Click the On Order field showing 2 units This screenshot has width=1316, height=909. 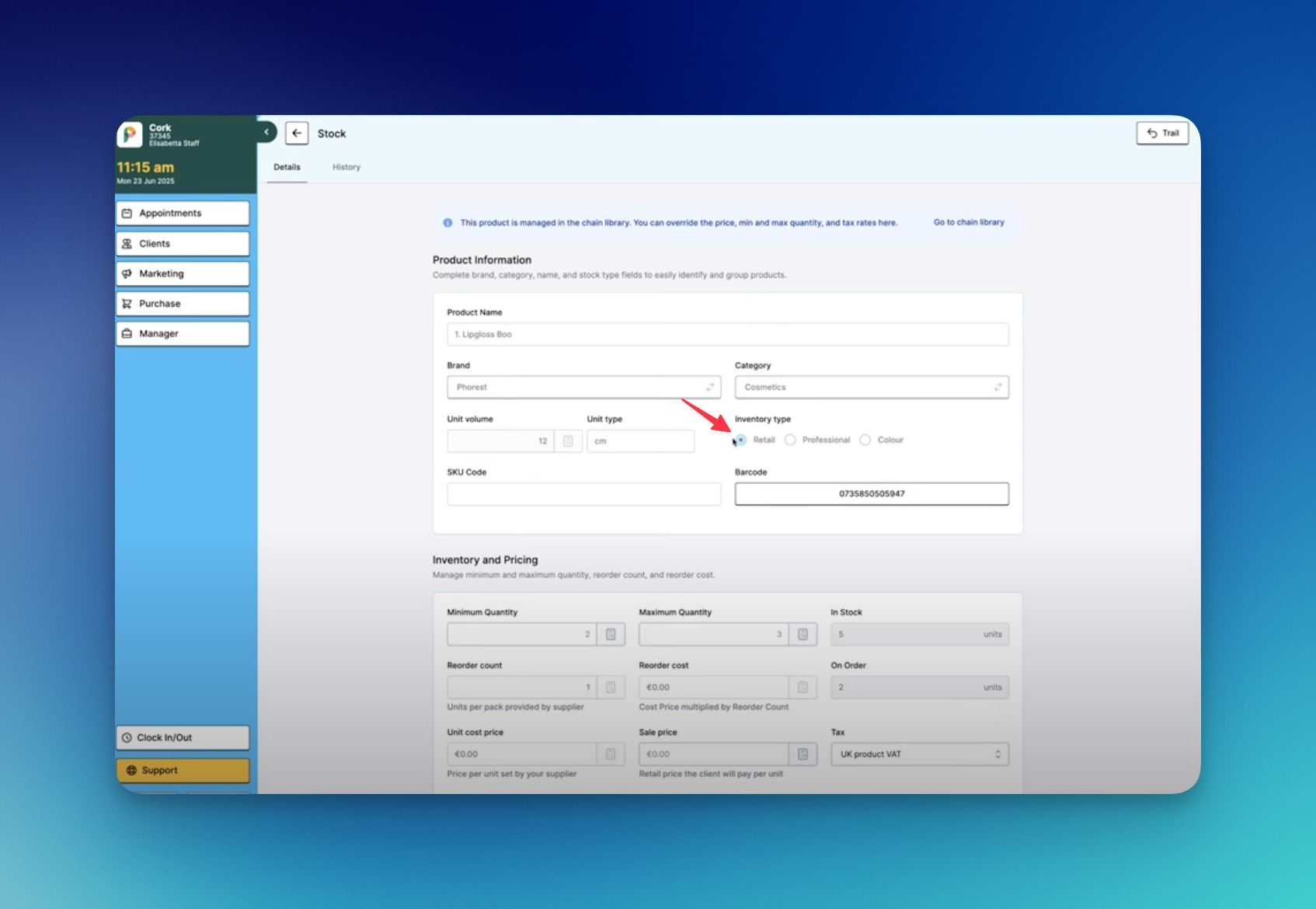(920, 688)
